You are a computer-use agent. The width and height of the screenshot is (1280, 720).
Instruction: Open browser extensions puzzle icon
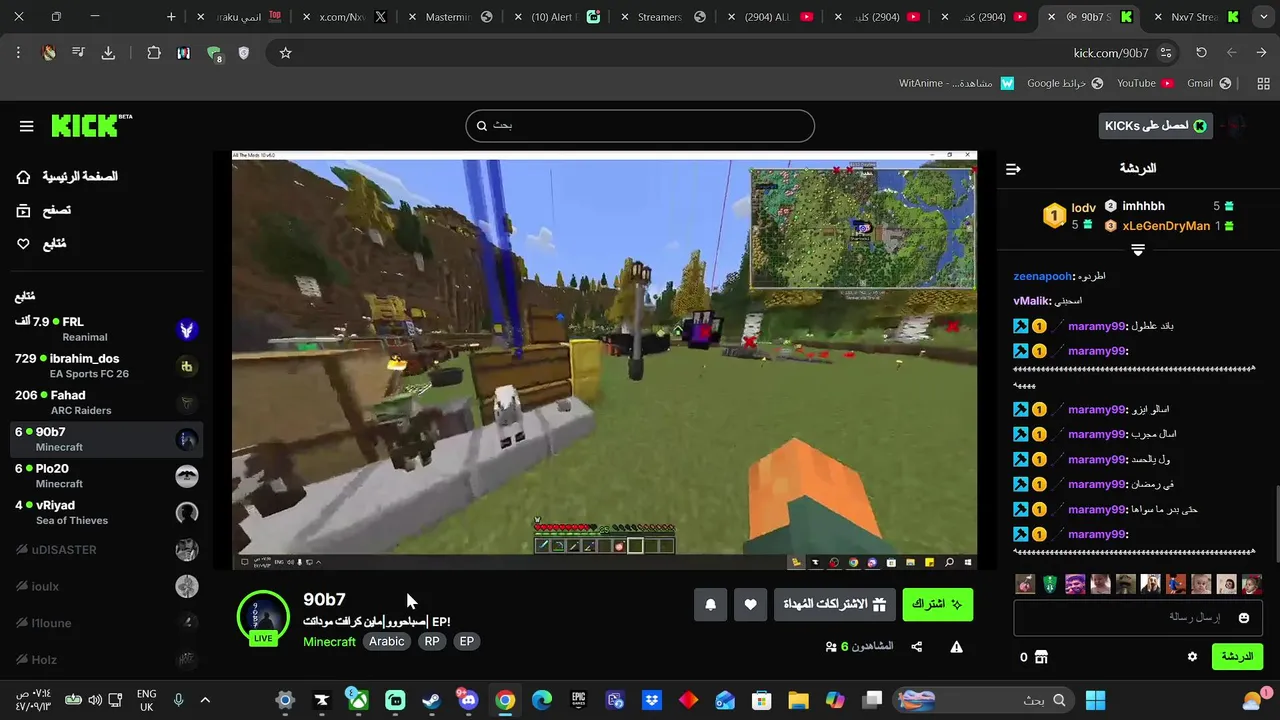coord(154,53)
